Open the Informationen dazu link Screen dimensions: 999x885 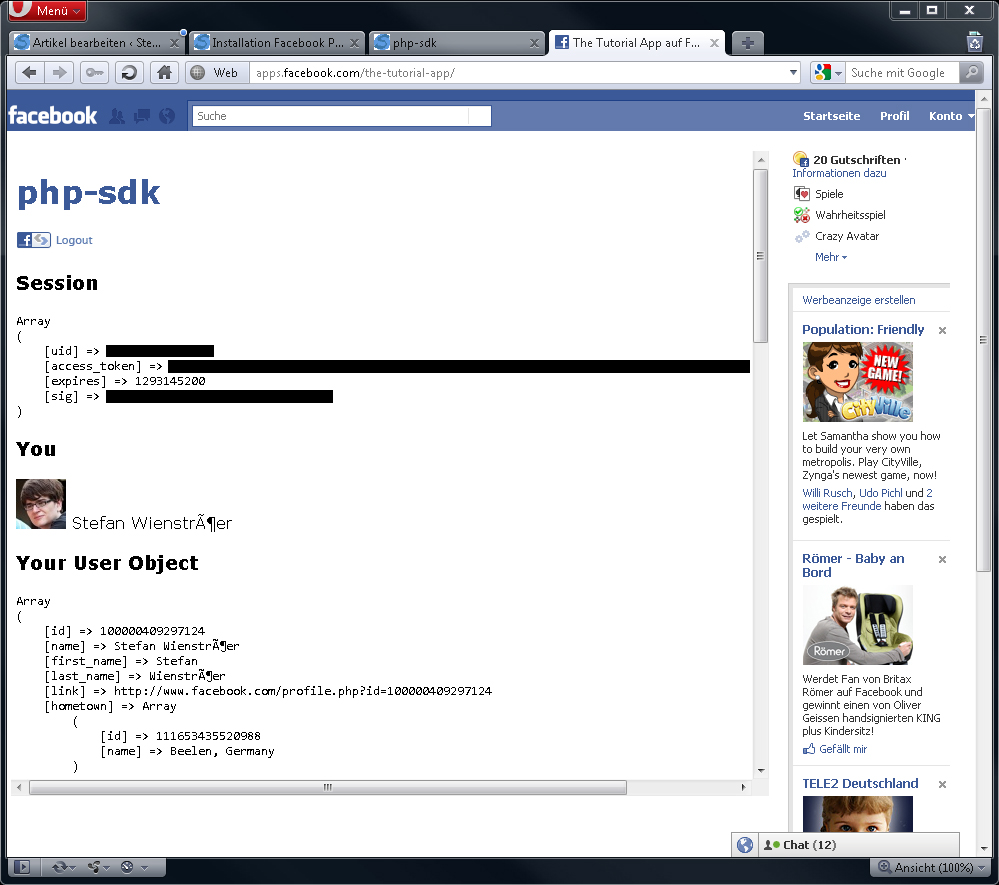(x=839, y=173)
